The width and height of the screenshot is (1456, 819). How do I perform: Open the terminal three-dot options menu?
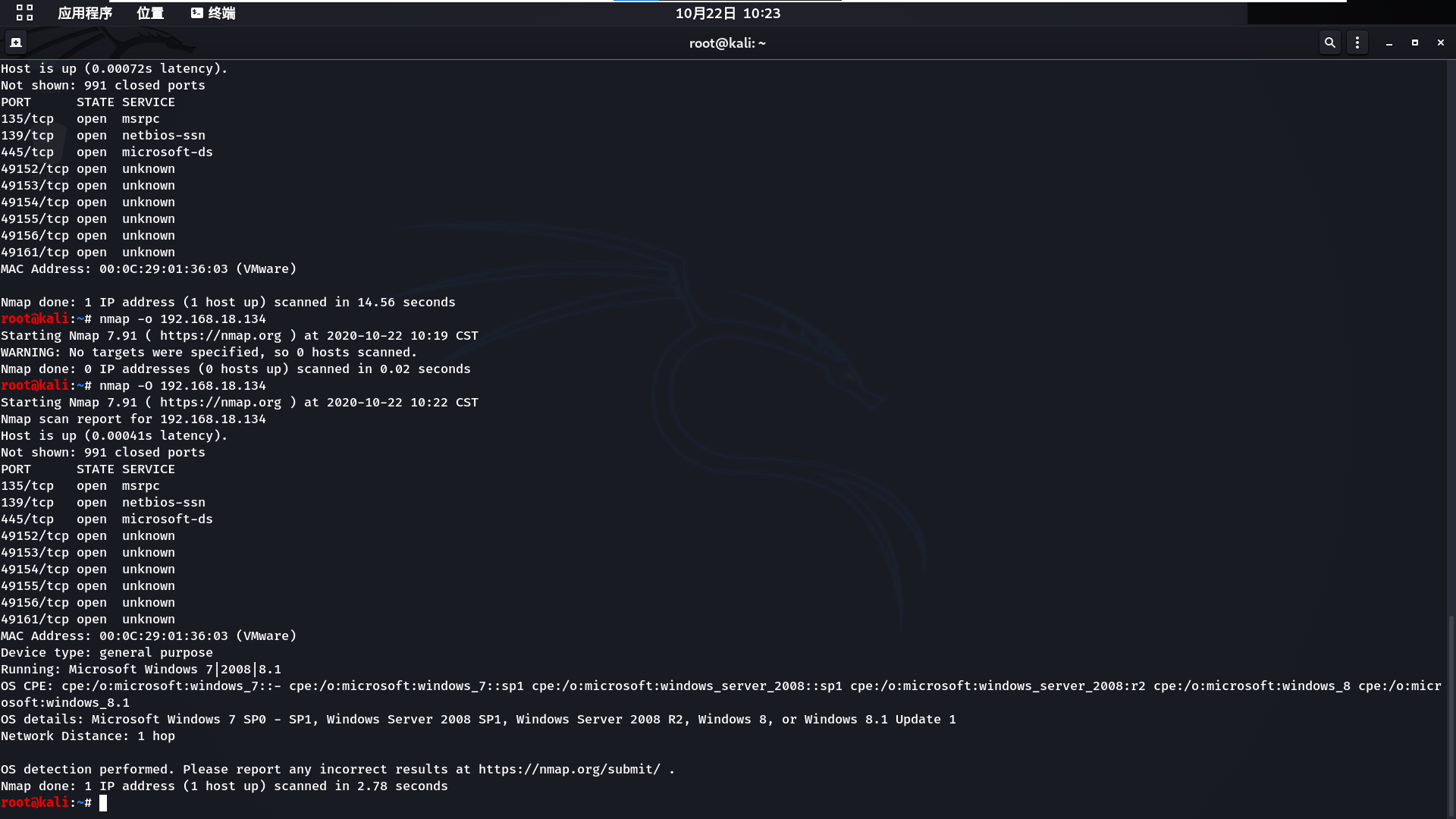click(x=1357, y=42)
